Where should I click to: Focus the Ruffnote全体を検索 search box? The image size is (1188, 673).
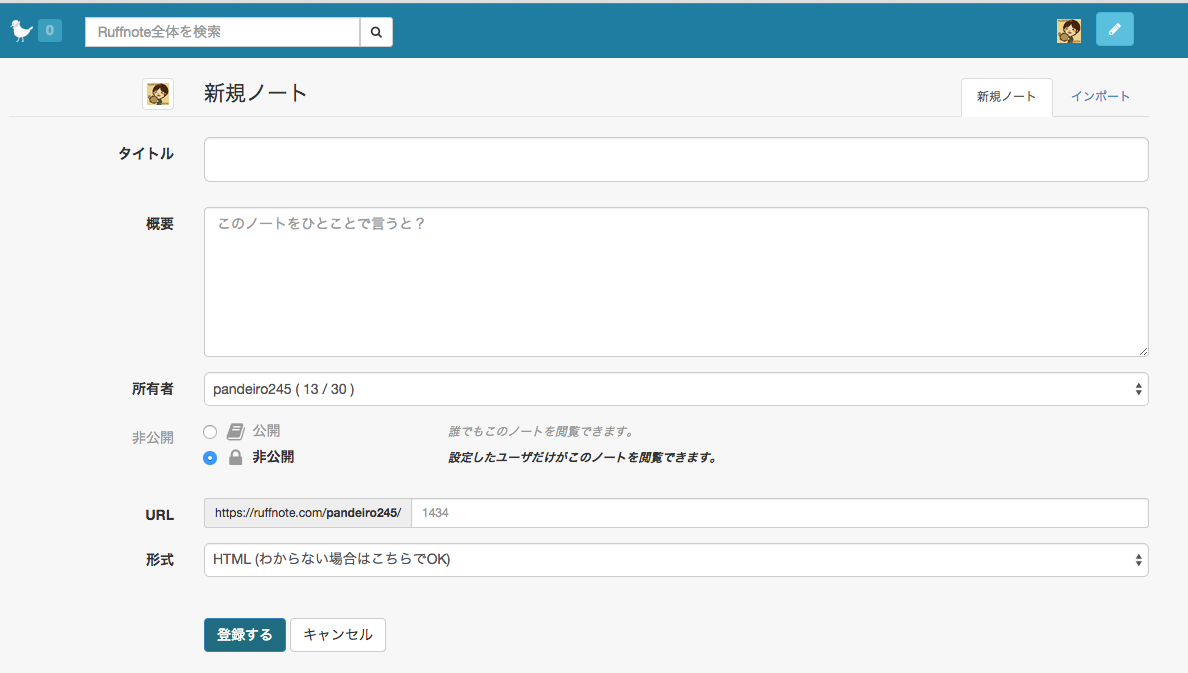click(222, 32)
